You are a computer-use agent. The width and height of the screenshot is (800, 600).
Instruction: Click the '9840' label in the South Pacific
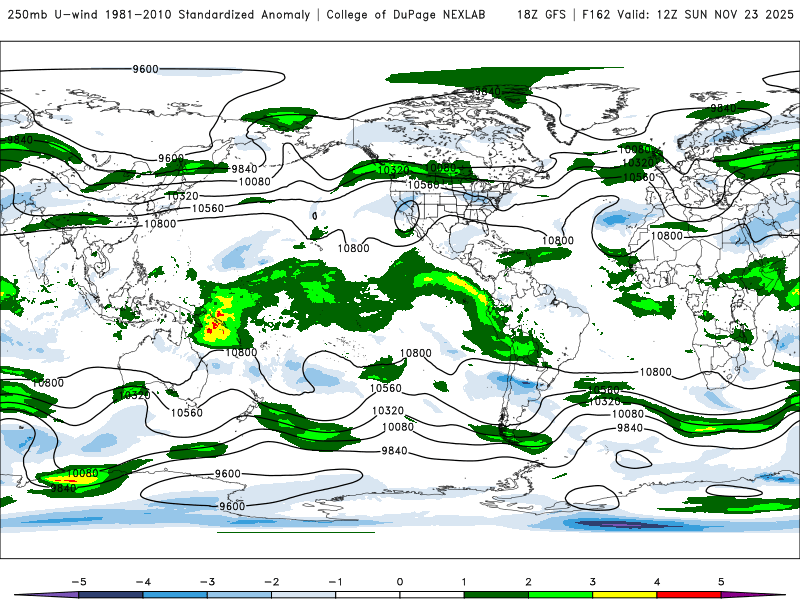(x=394, y=451)
